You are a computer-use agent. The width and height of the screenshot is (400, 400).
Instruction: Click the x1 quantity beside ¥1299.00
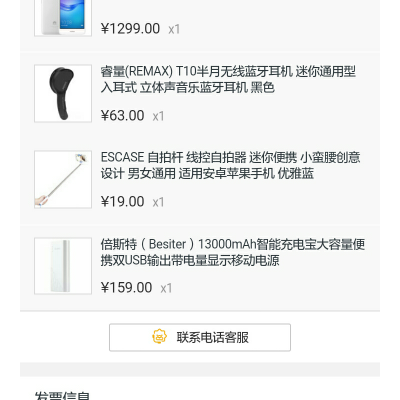tap(174, 29)
